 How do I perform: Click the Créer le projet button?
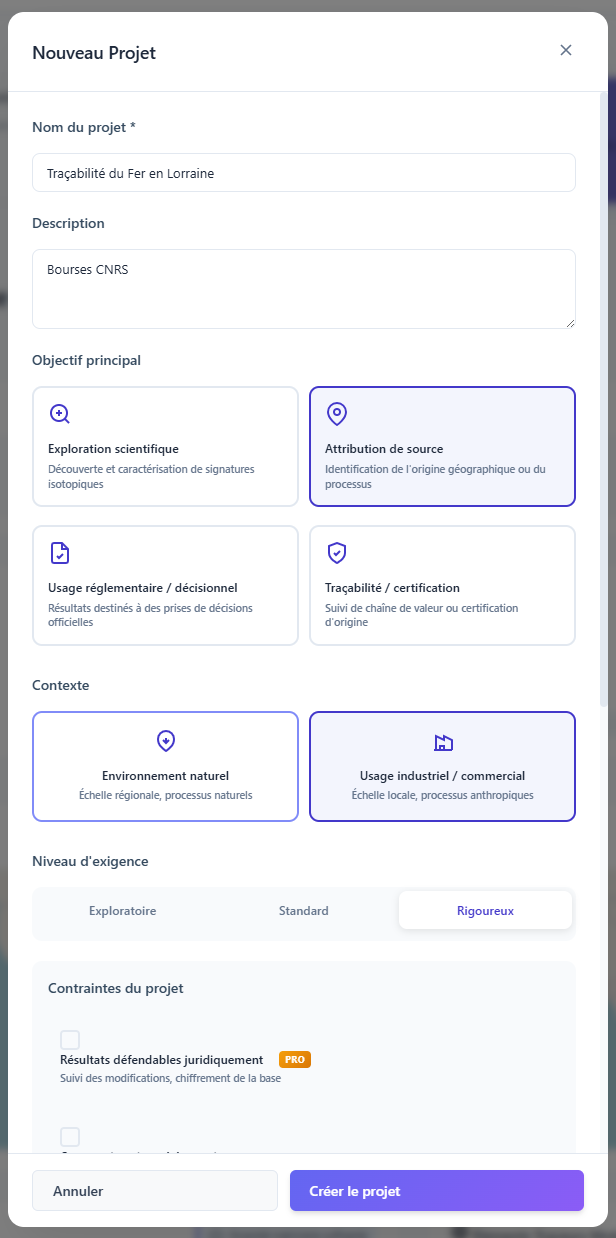click(x=437, y=1190)
